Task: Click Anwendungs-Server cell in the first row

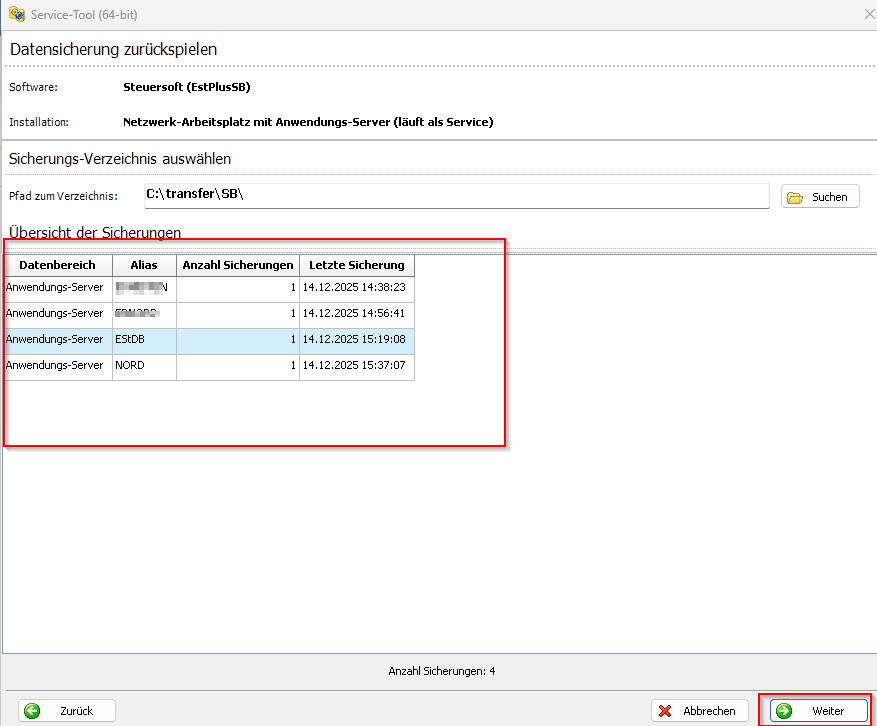Action: 55,288
